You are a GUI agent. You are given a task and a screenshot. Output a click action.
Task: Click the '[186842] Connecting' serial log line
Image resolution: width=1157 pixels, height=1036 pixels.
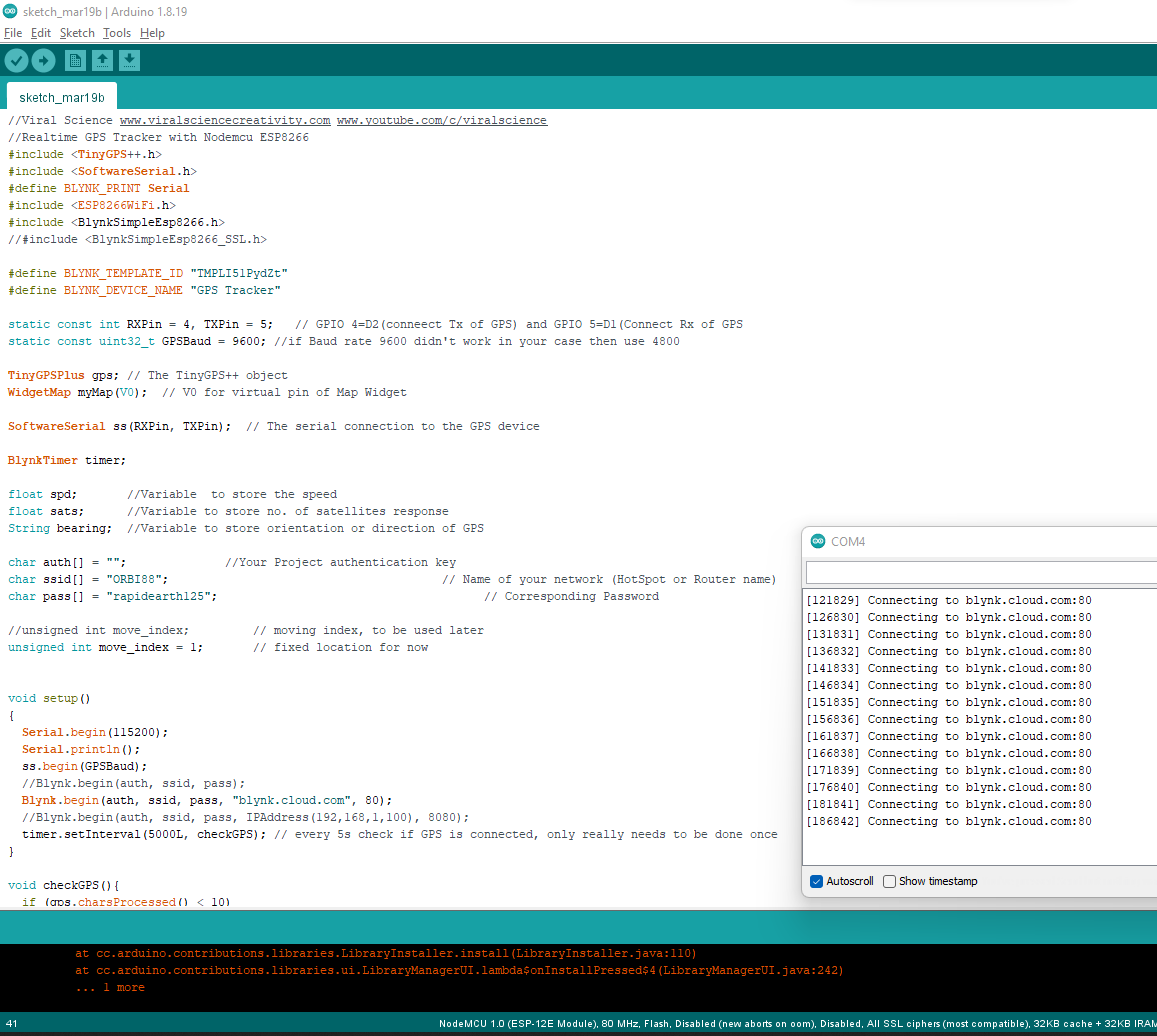[x=949, y=821]
